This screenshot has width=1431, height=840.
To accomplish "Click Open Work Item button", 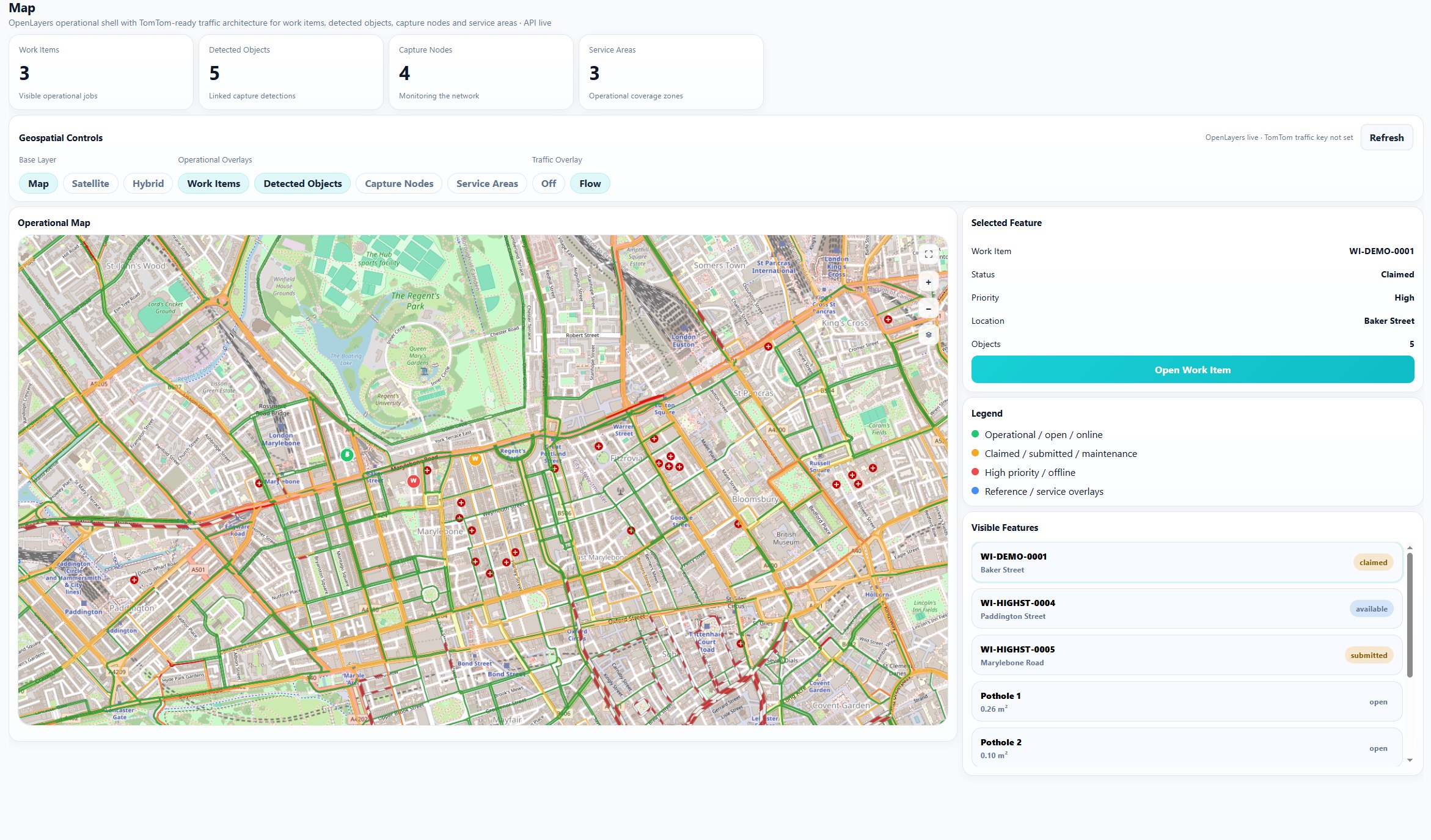I will pyautogui.click(x=1193, y=370).
